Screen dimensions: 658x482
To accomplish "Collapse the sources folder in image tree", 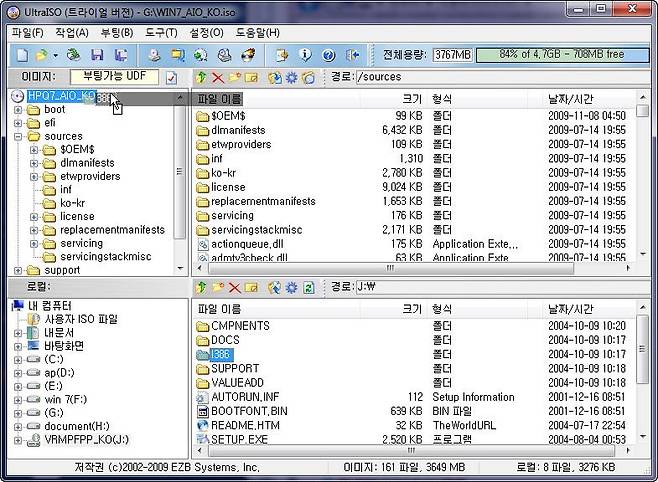I will click(x=18, y=137).
